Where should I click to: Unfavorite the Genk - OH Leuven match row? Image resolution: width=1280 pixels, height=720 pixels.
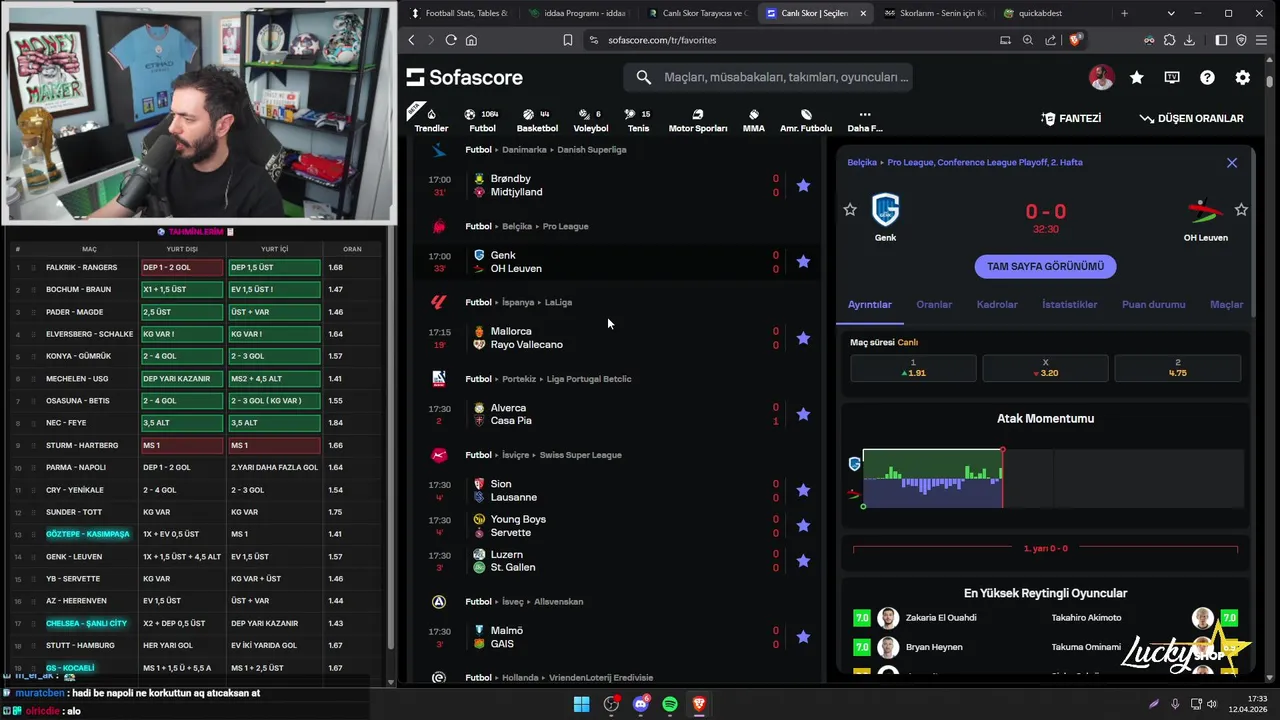coord(803,262)
